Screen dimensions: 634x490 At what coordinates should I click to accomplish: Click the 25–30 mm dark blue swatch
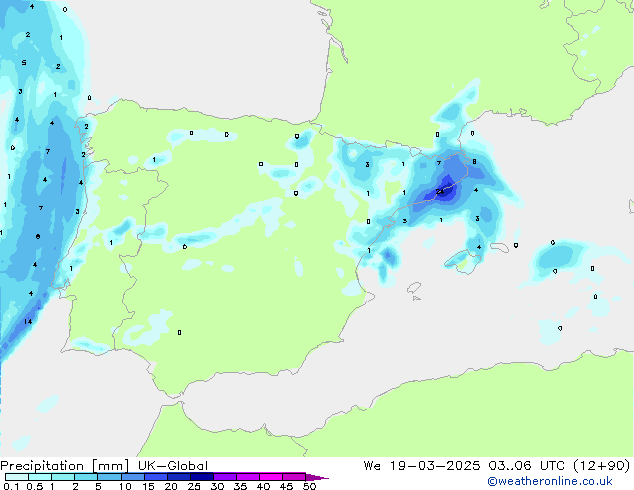tap(202, 477)
